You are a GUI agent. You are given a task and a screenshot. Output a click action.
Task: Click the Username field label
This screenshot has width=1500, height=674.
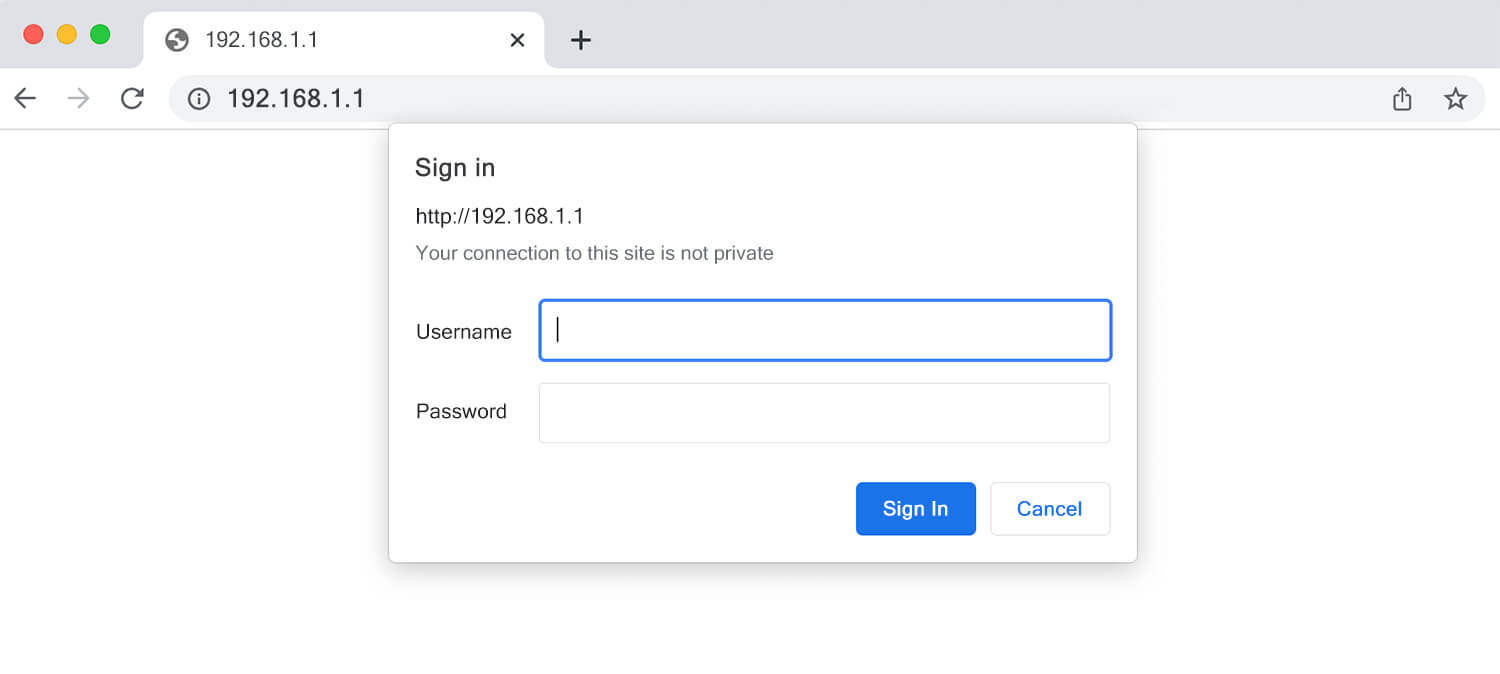tap(464, 332)
